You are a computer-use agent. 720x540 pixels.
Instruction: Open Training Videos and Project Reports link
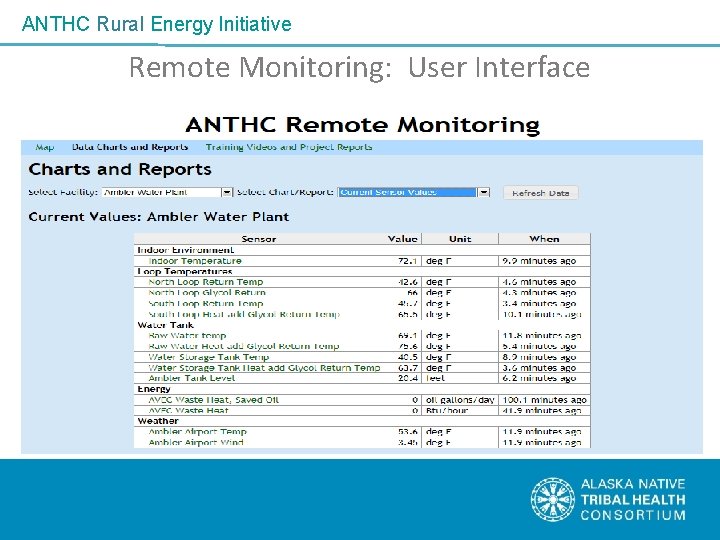289,147
